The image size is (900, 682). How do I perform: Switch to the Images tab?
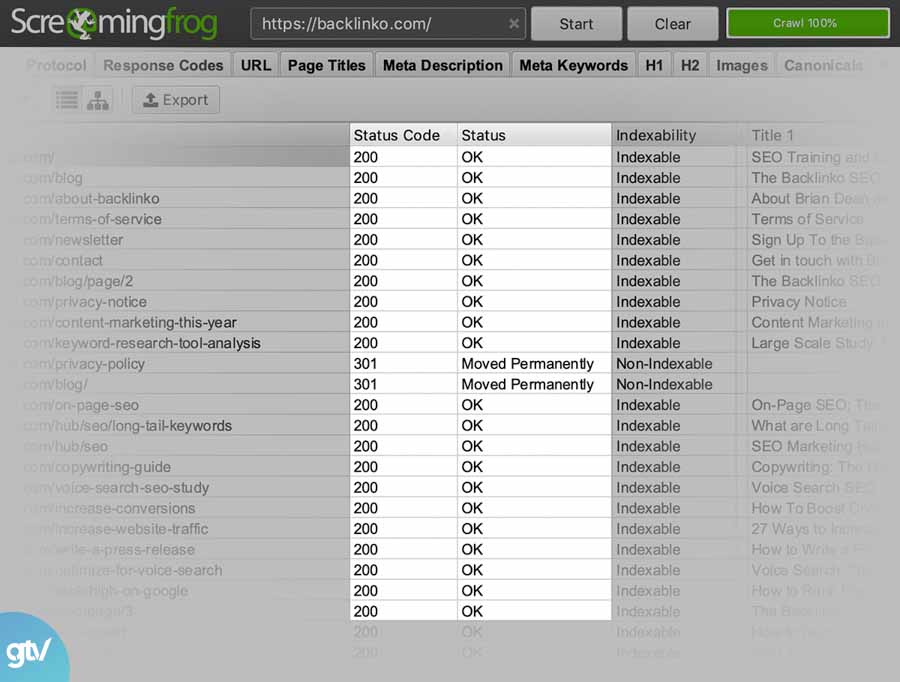click(740, 64)
